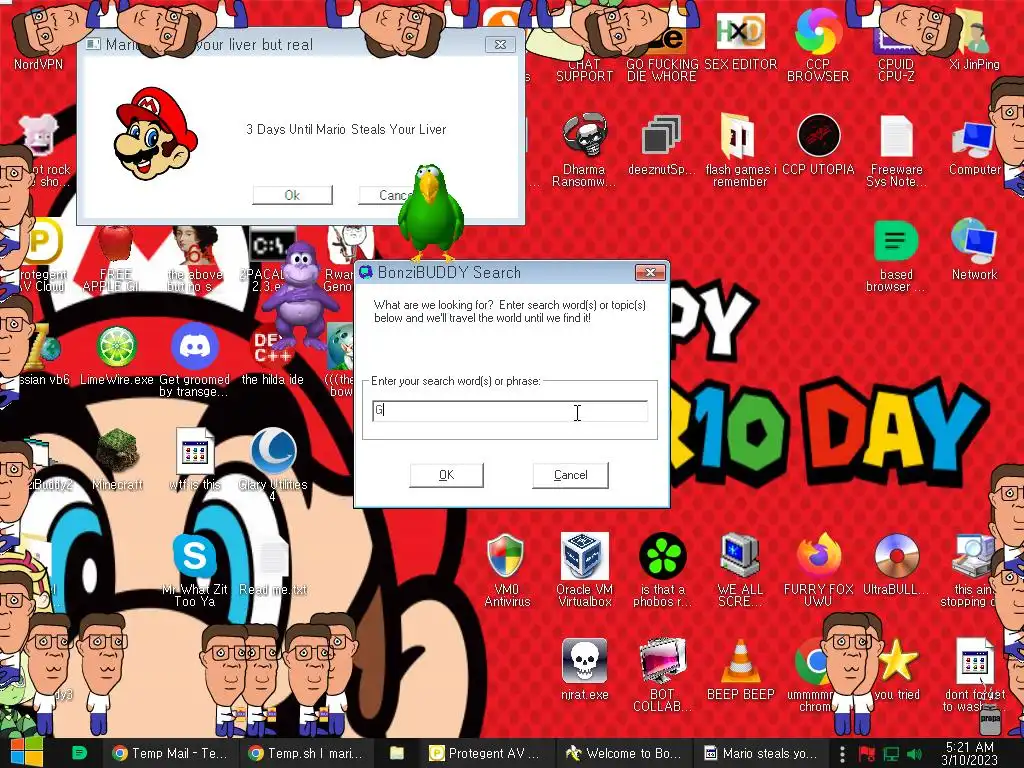
Task: Click the purple Bonzi gorilla character
Action: coord(299,297)
